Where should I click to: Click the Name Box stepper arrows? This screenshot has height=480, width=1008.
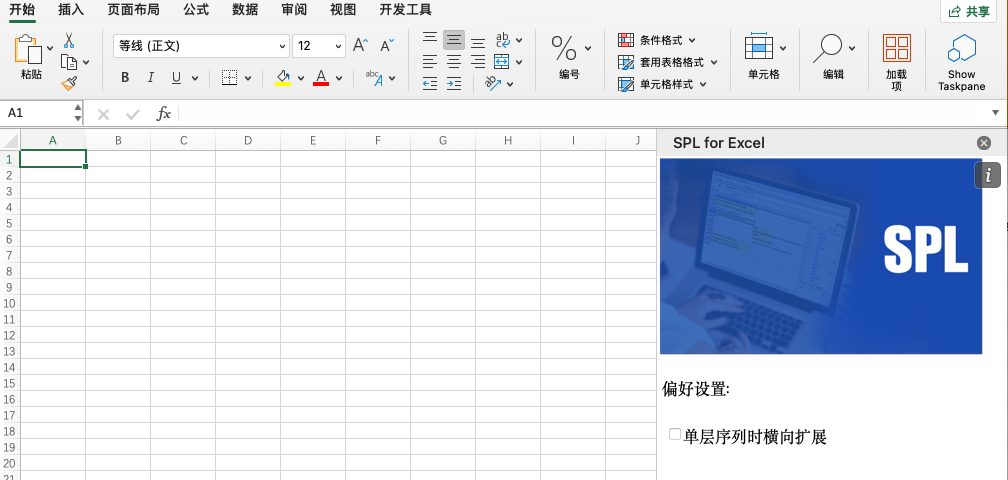[78, 113]
